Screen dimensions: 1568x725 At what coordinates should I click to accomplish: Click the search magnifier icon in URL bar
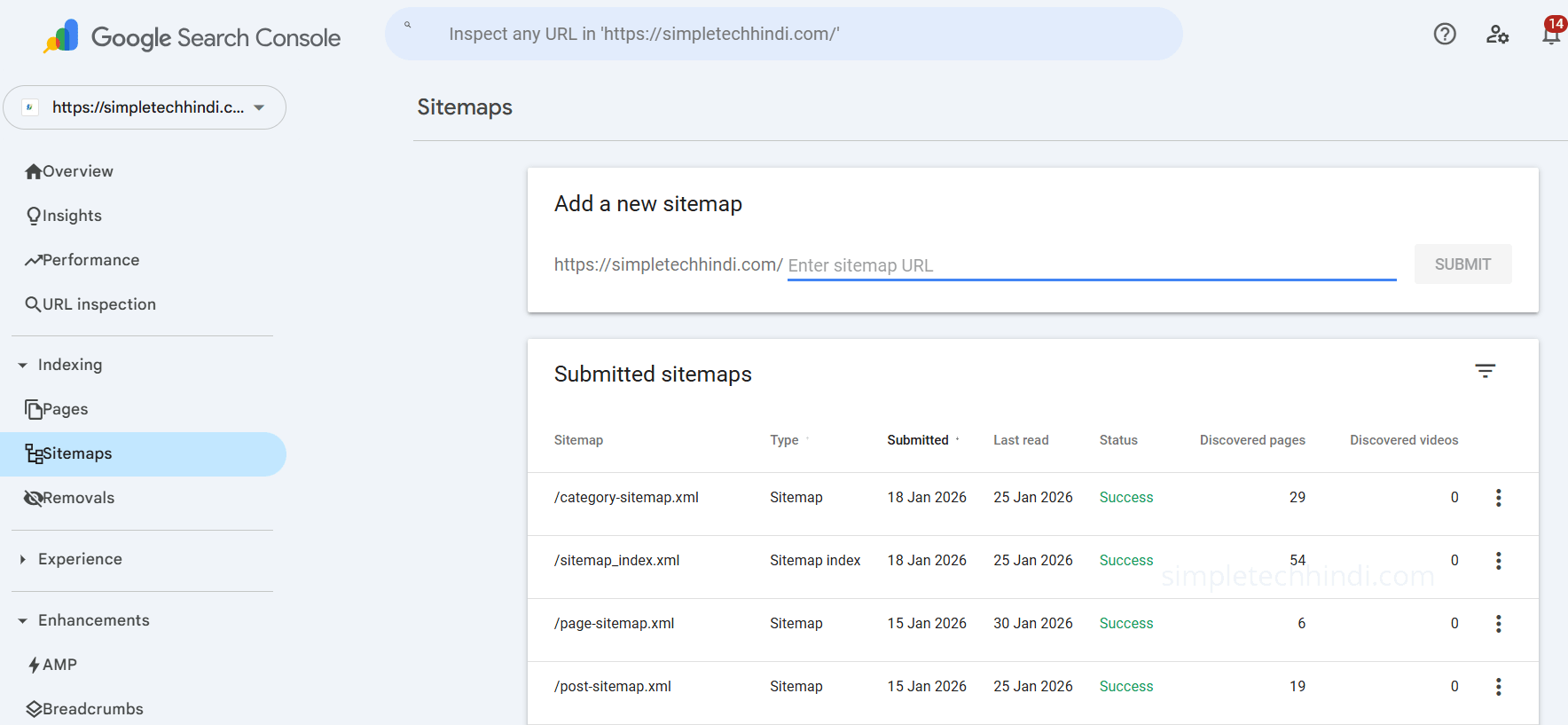click(x=408, y=25)
